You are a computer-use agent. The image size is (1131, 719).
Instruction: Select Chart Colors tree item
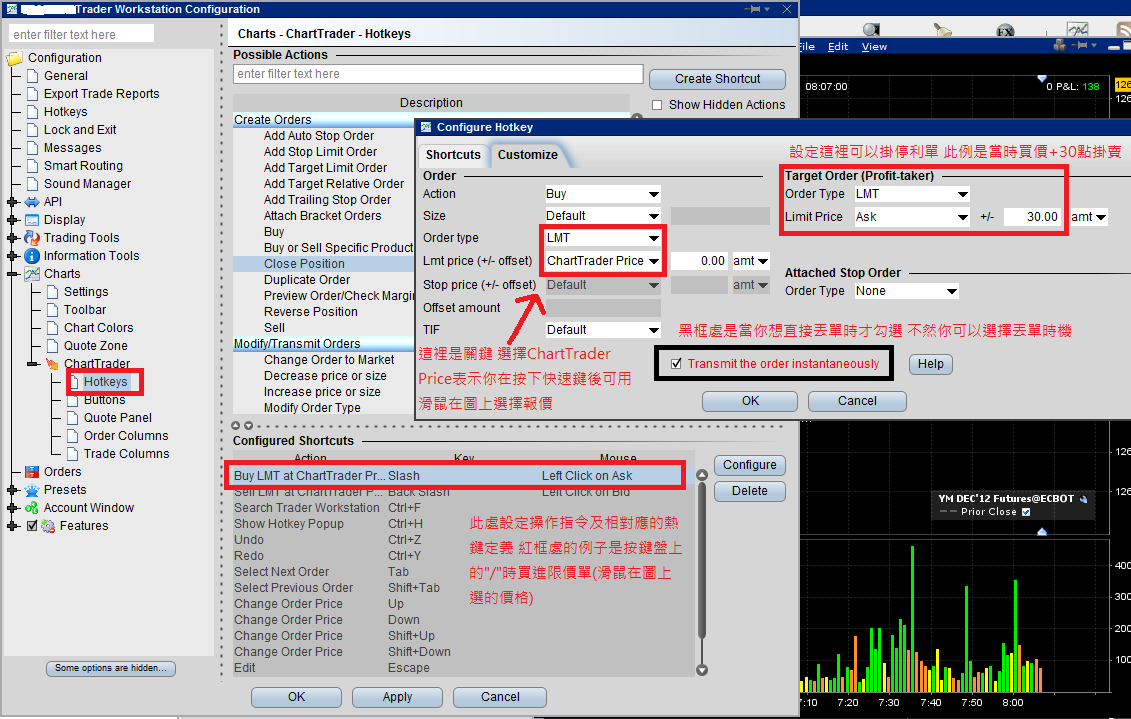click(x=98, y=327)
